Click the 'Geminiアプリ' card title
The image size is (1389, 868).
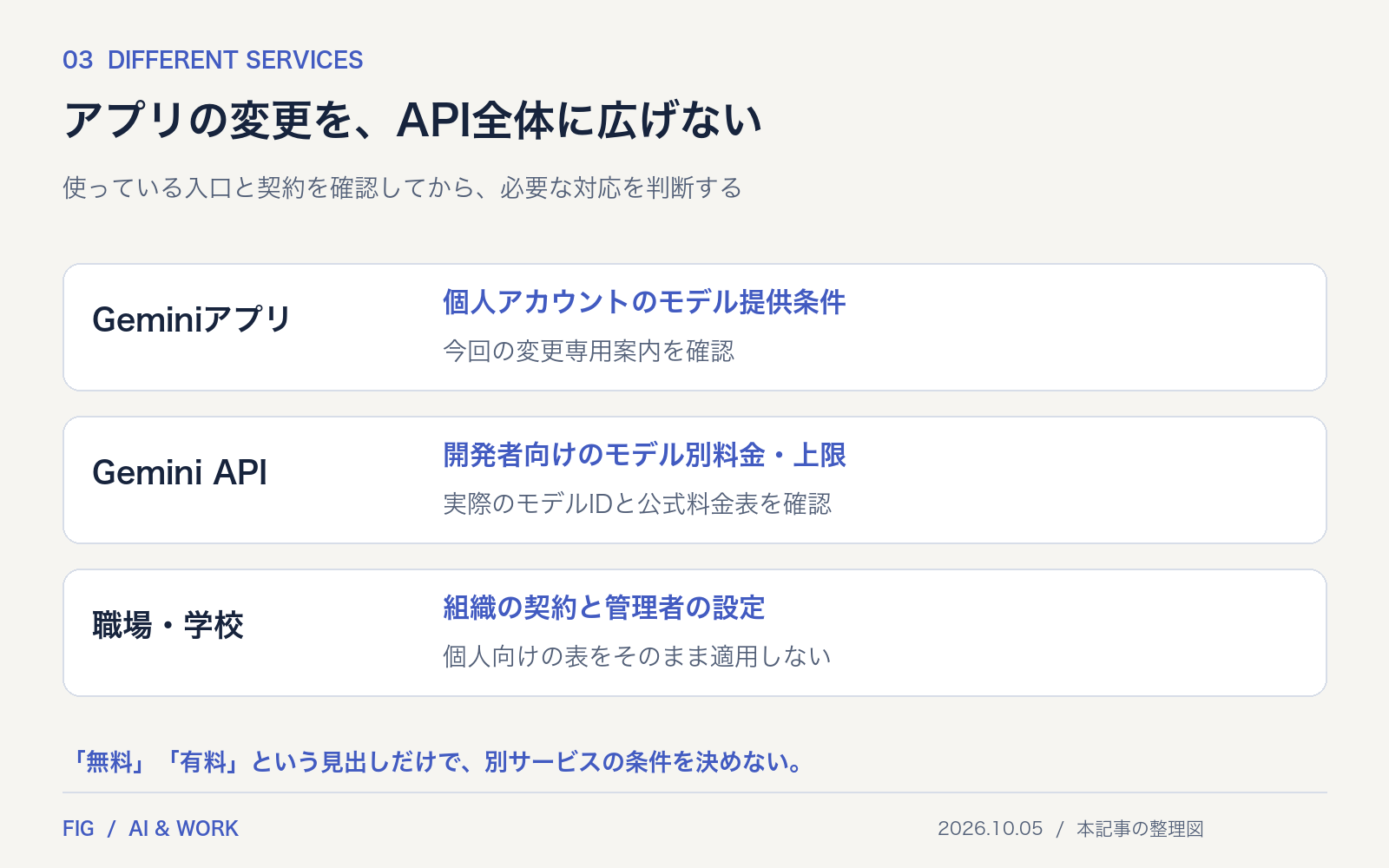192,319
